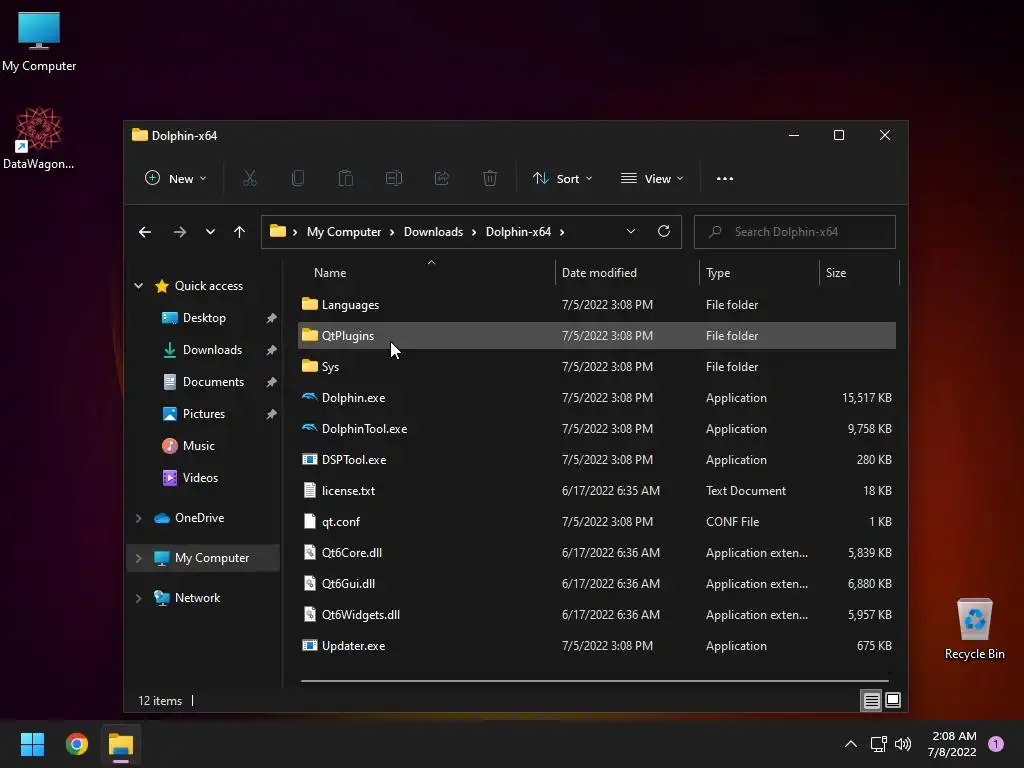
Task: Click the Qt6Core.dll file icon
Action: pos(310,552)
